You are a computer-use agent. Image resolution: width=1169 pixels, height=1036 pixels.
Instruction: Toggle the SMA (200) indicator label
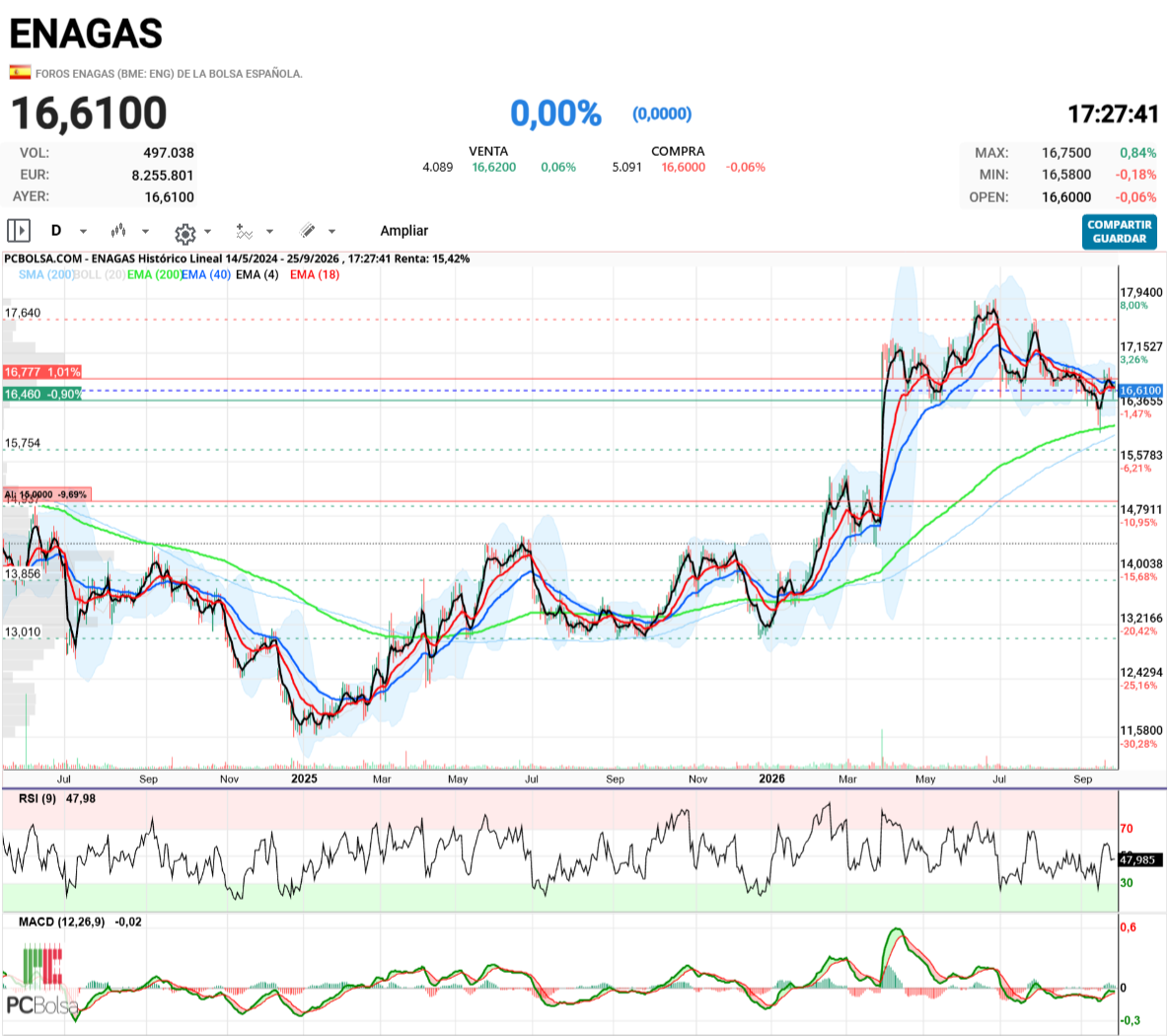click(x=46, y=274)
